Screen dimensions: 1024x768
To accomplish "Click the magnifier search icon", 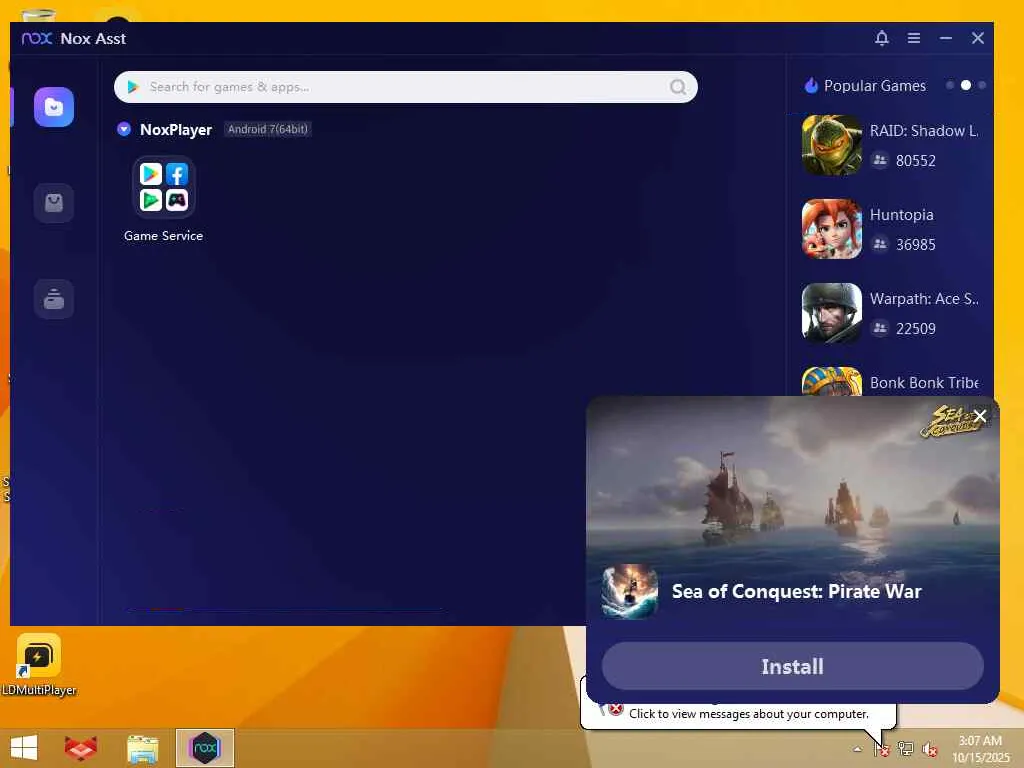I will (x=678, y=87).
